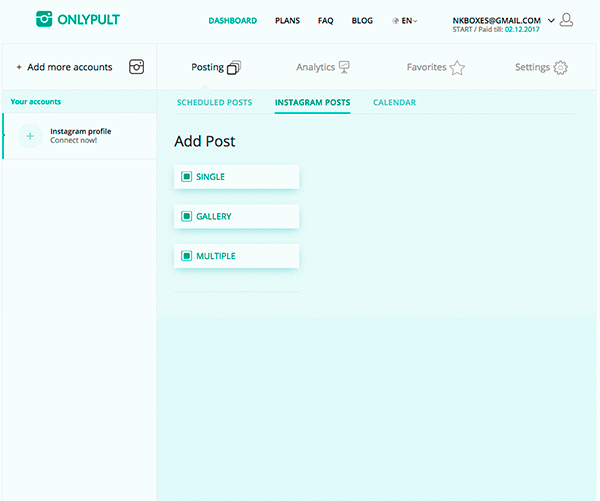Click the ONLYPULT logo text
The image size is (600, 501).
[x=88, y=19]
